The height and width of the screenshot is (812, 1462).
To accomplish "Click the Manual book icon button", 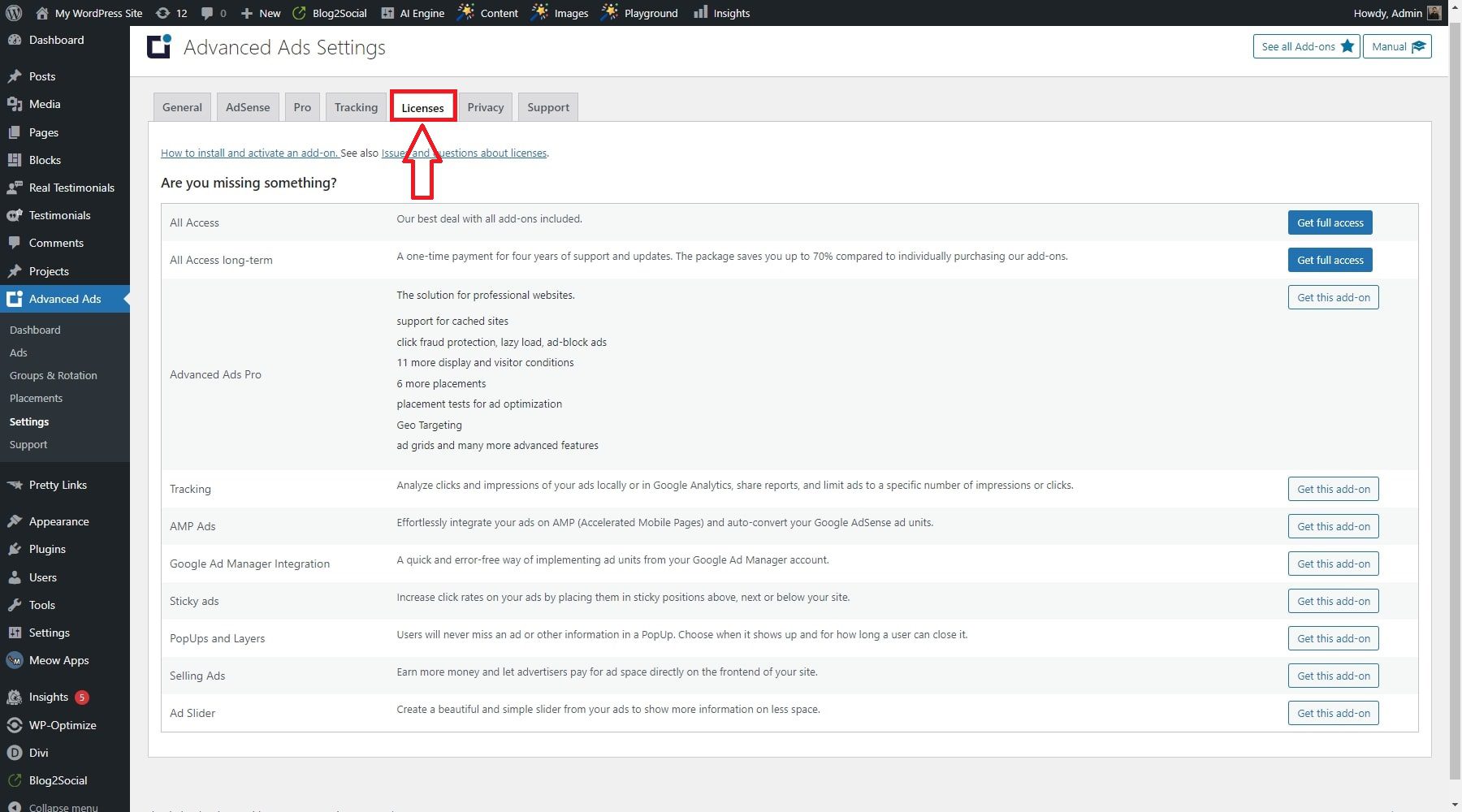I will 1419,46.
